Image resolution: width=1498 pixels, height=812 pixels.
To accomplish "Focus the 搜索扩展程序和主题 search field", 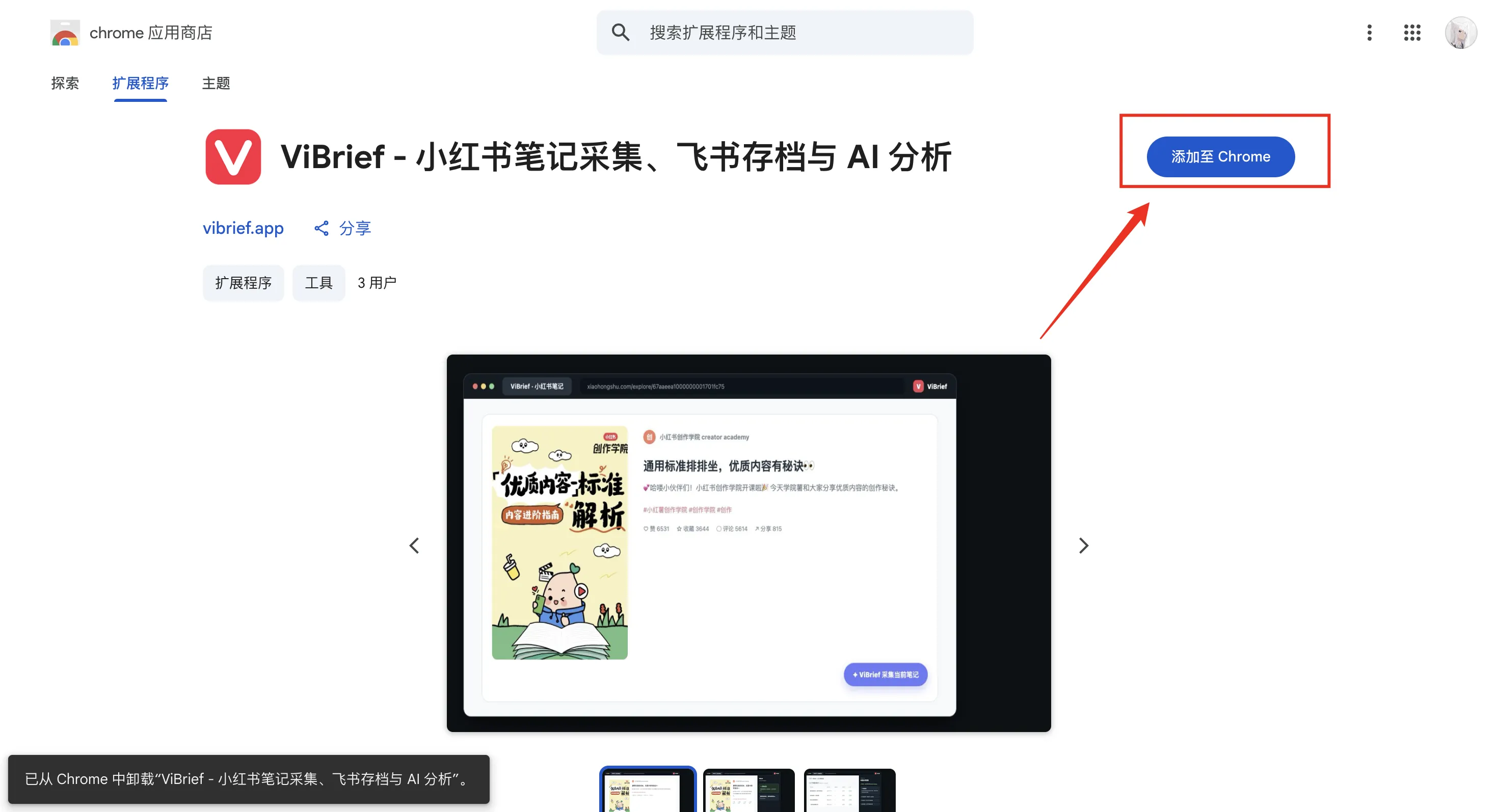I will (x=785, y=33).
